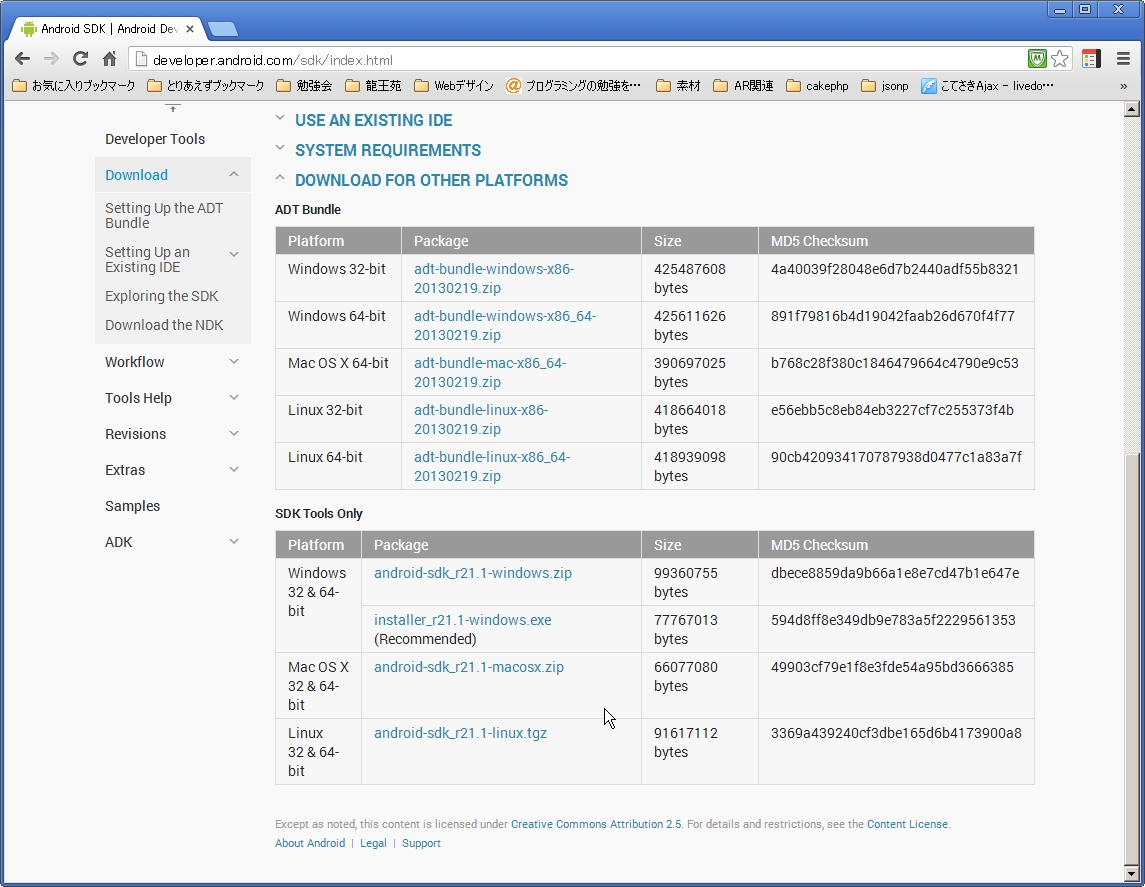This screenshot has width=1145, height=887.
Task: Open Developer Tools in sidebar
Action: click(x=155, y=139)
